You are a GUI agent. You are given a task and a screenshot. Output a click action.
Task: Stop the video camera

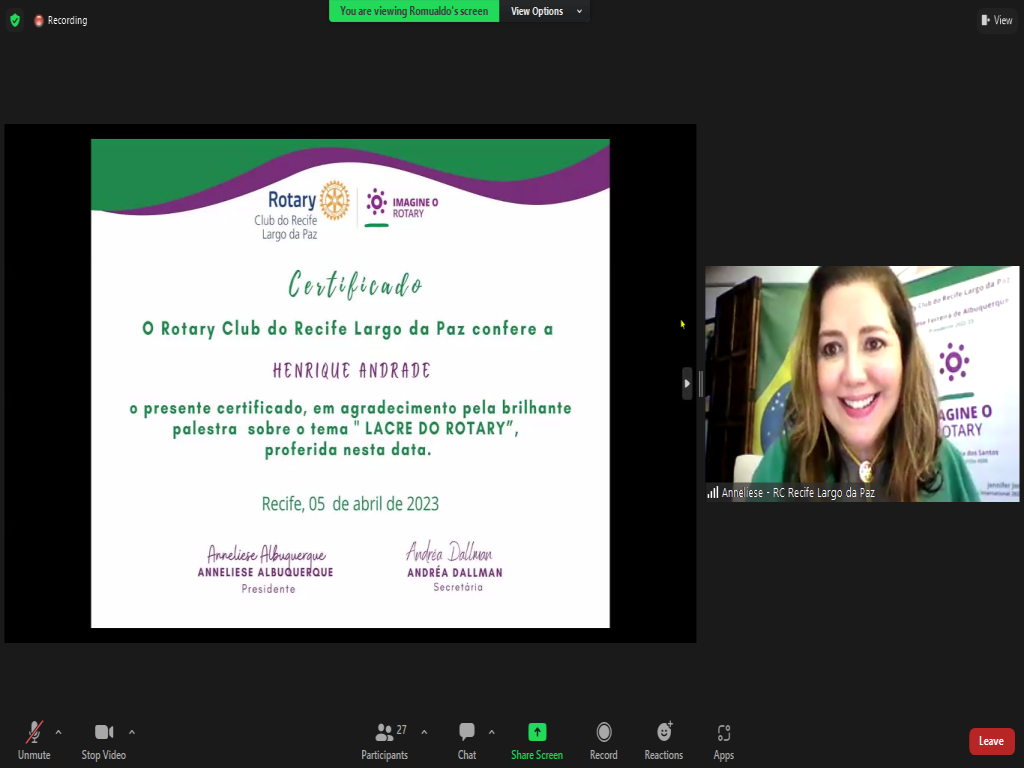(x=104, y=739)
